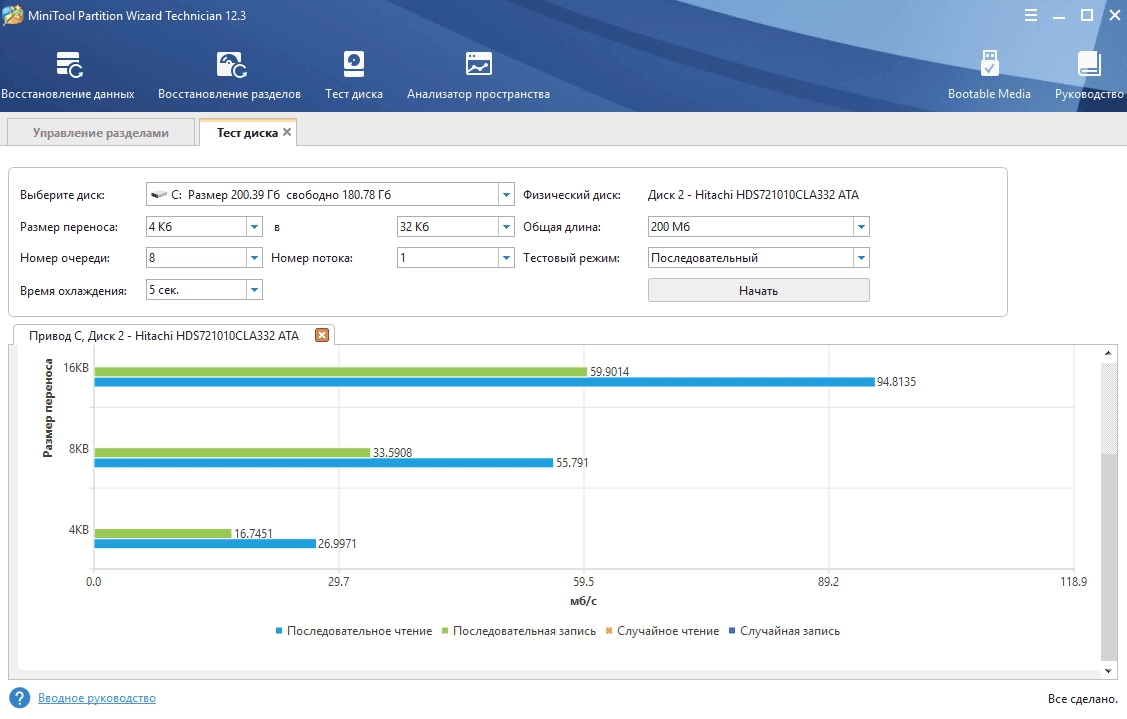
Task: Click the 16KB axis label
Action: tap(75, 367)
